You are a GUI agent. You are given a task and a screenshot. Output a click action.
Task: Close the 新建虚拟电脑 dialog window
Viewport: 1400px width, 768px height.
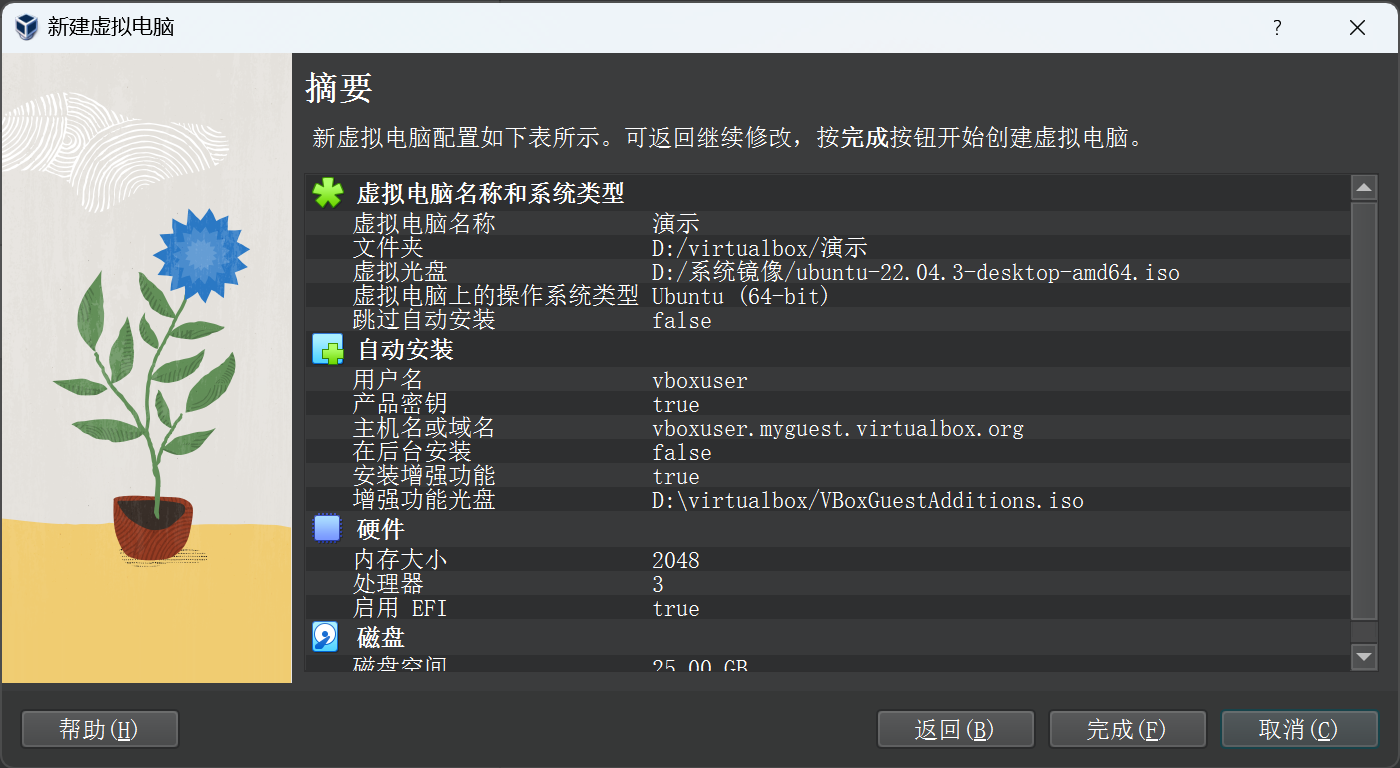(1357, 28)
